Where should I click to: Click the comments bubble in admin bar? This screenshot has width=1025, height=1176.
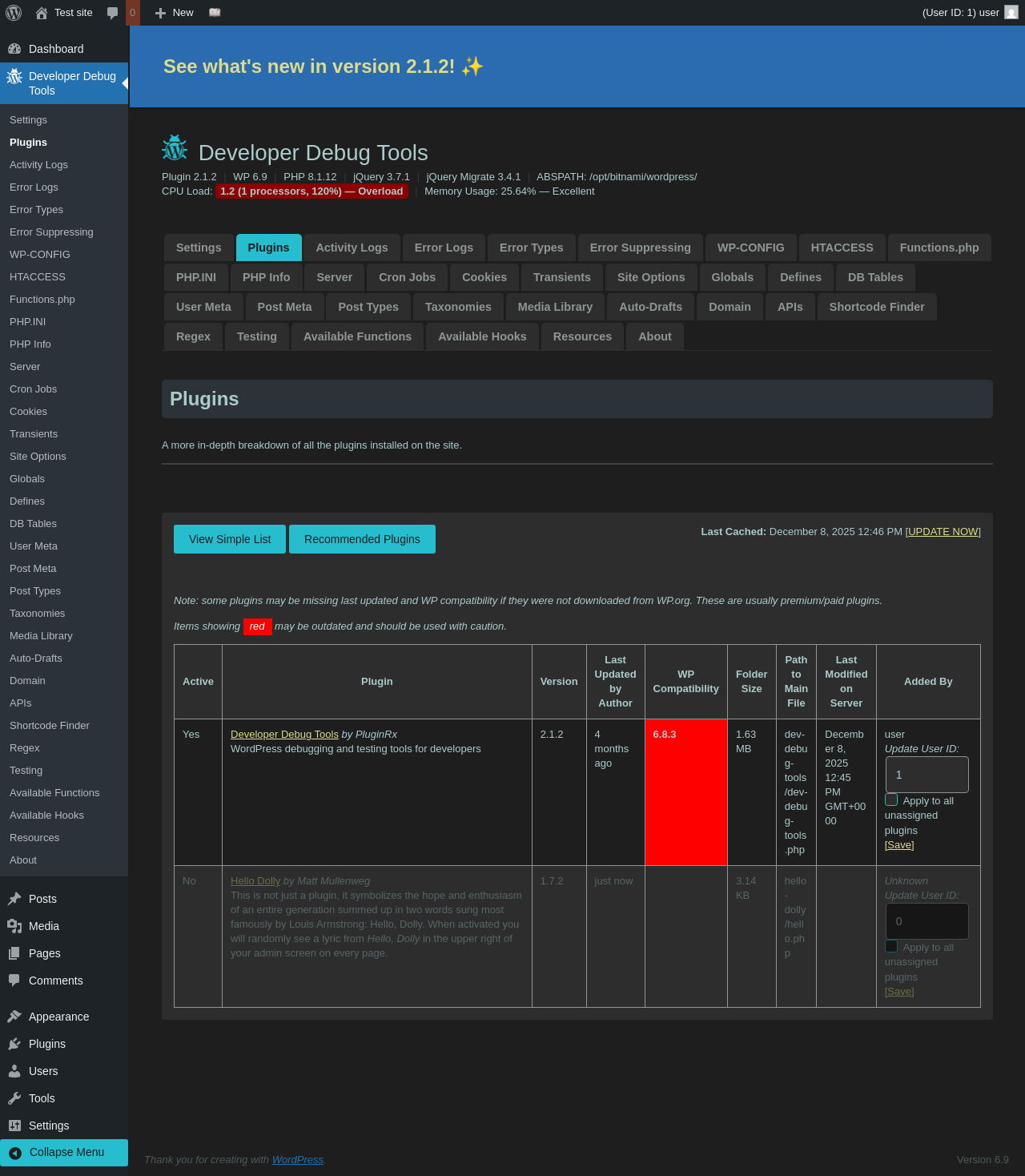pyautogui.click(x=113, y=13)
